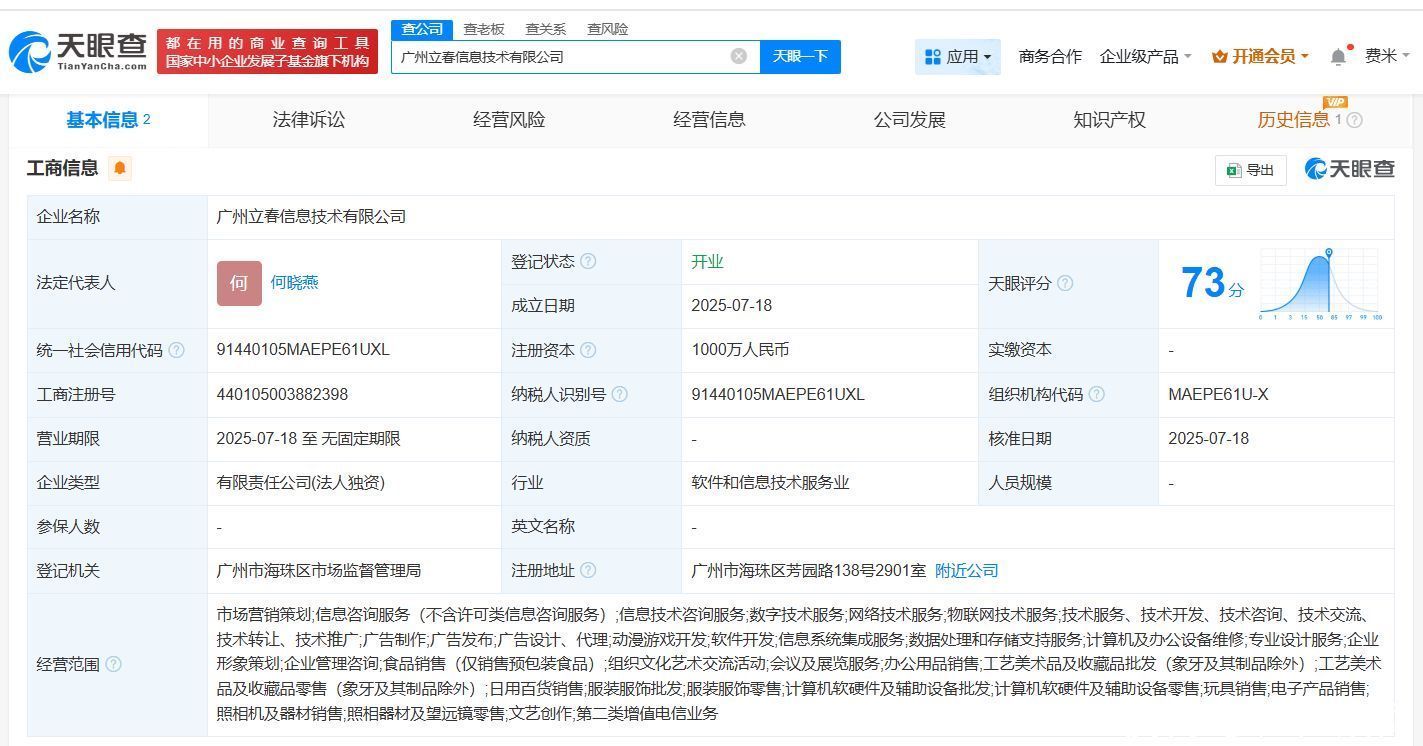Open the 商务合作 link

coord(1050,57)
